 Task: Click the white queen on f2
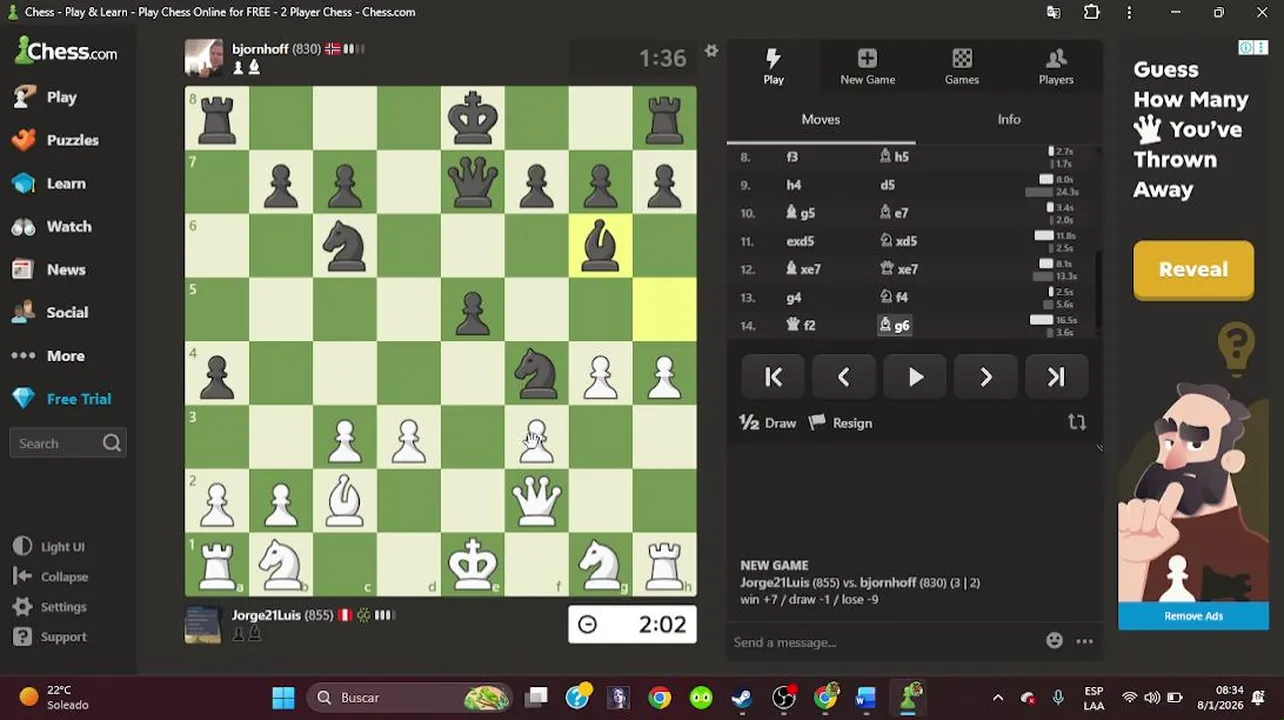click(x=537, y=501)
